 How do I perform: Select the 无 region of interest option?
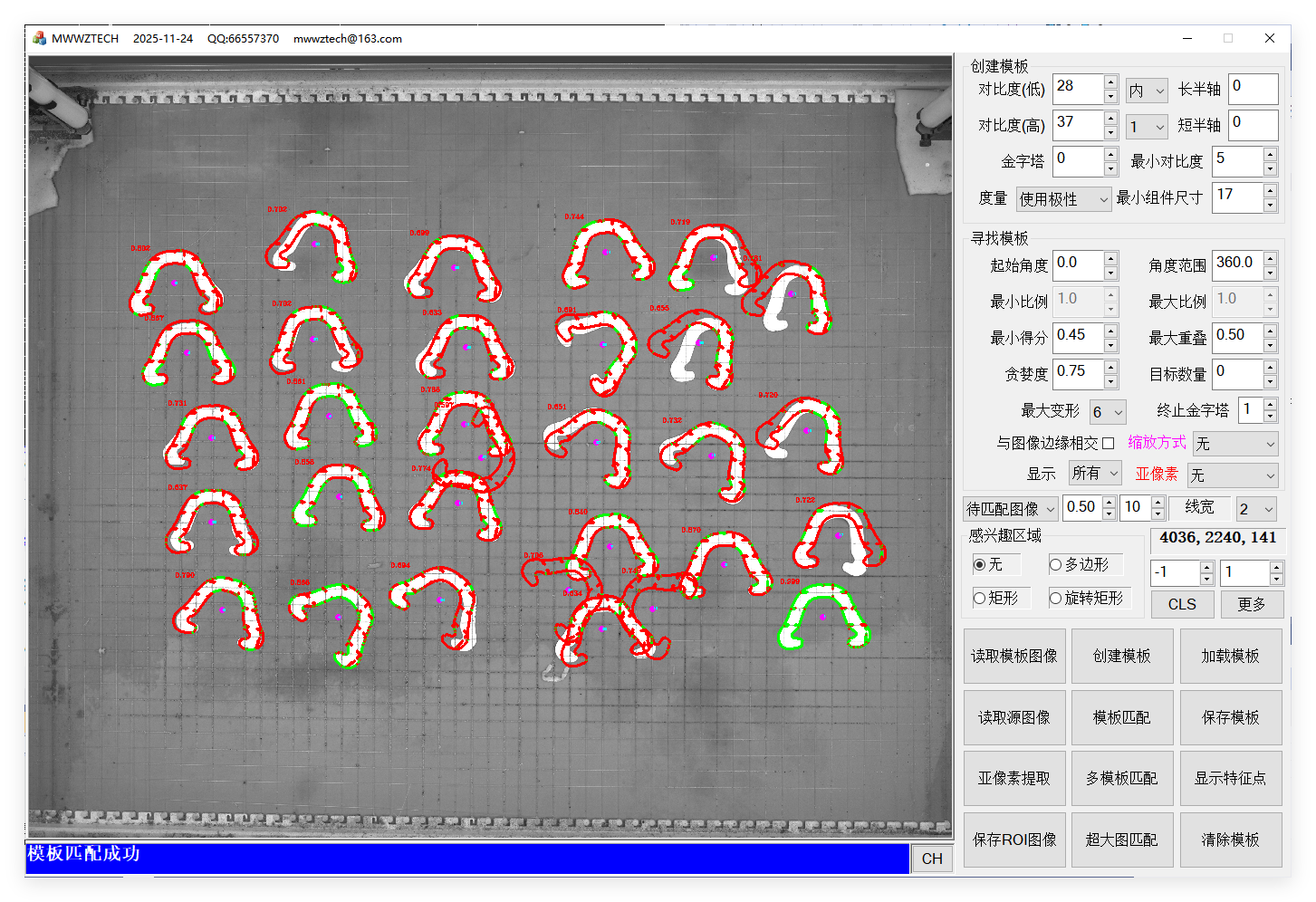coord(980,564)
